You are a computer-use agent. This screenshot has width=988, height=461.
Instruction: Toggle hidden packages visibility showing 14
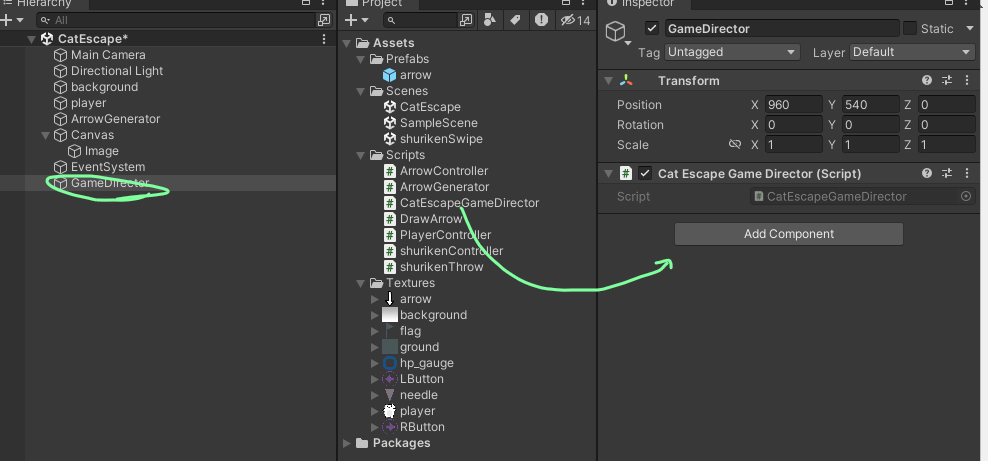click(x=575, y=21)
